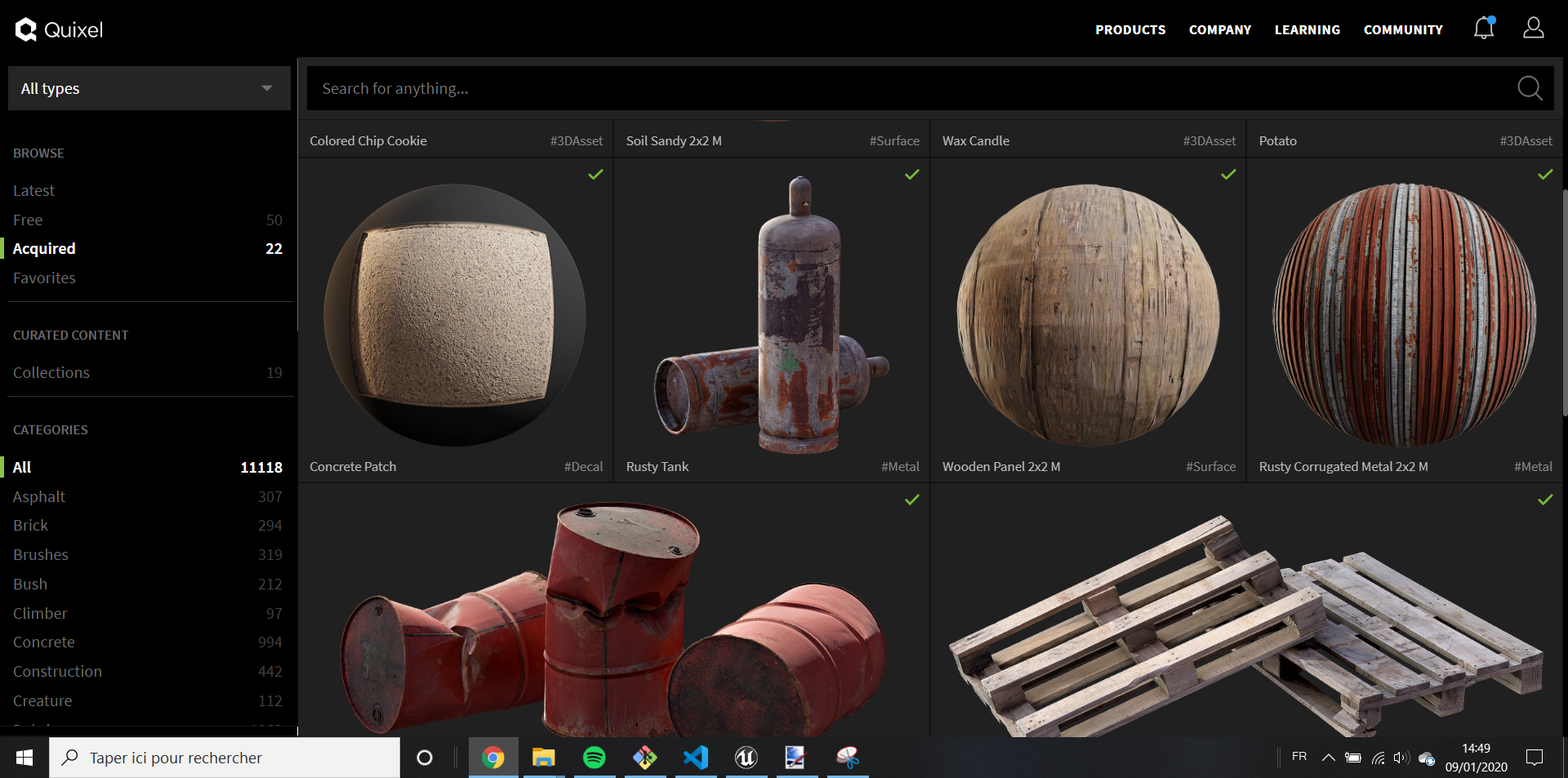Toggle the Concrete Patch acquired checkmark
The image size is (1568, 778).
point(596,174)
